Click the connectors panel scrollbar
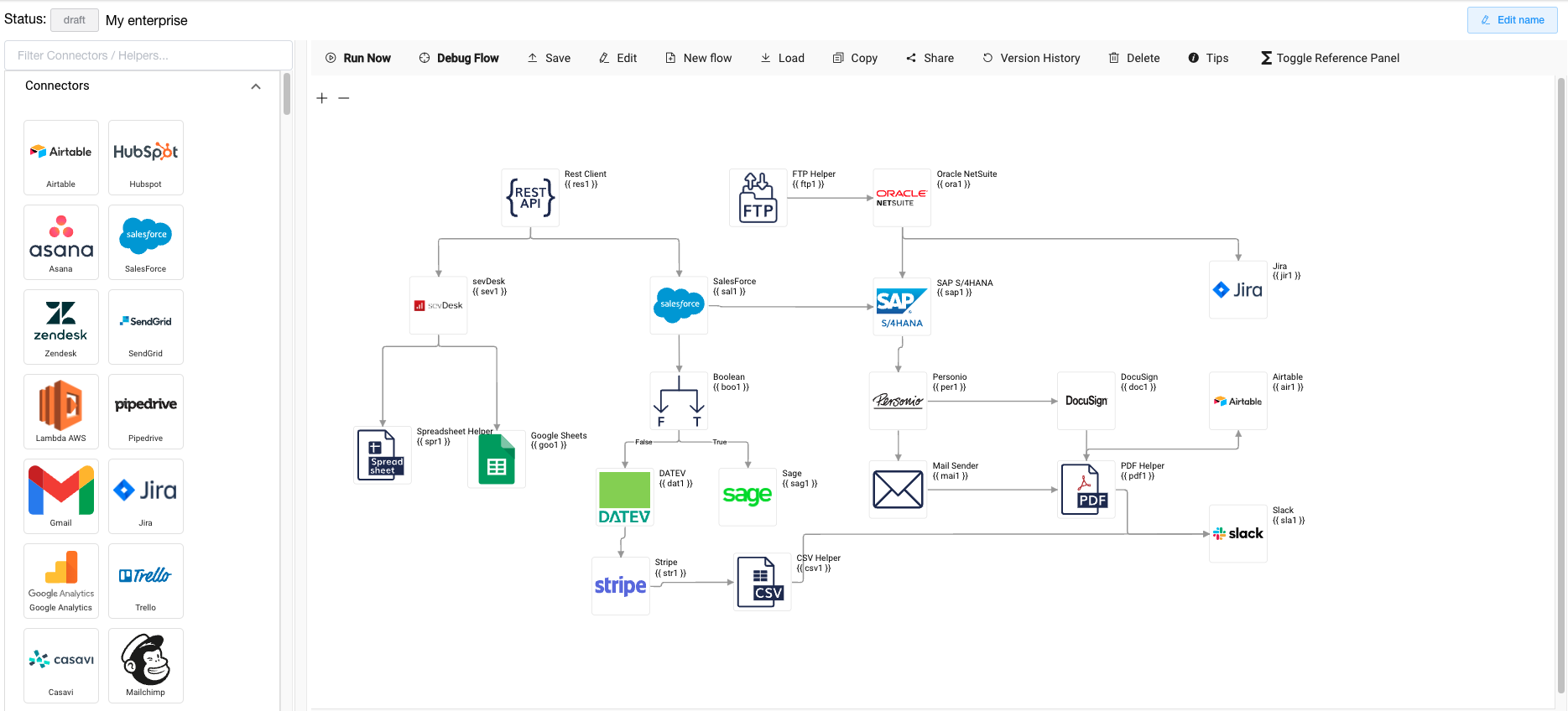Screen dimensions: 1568x711 pyautogui.click(x=287, y=94)
